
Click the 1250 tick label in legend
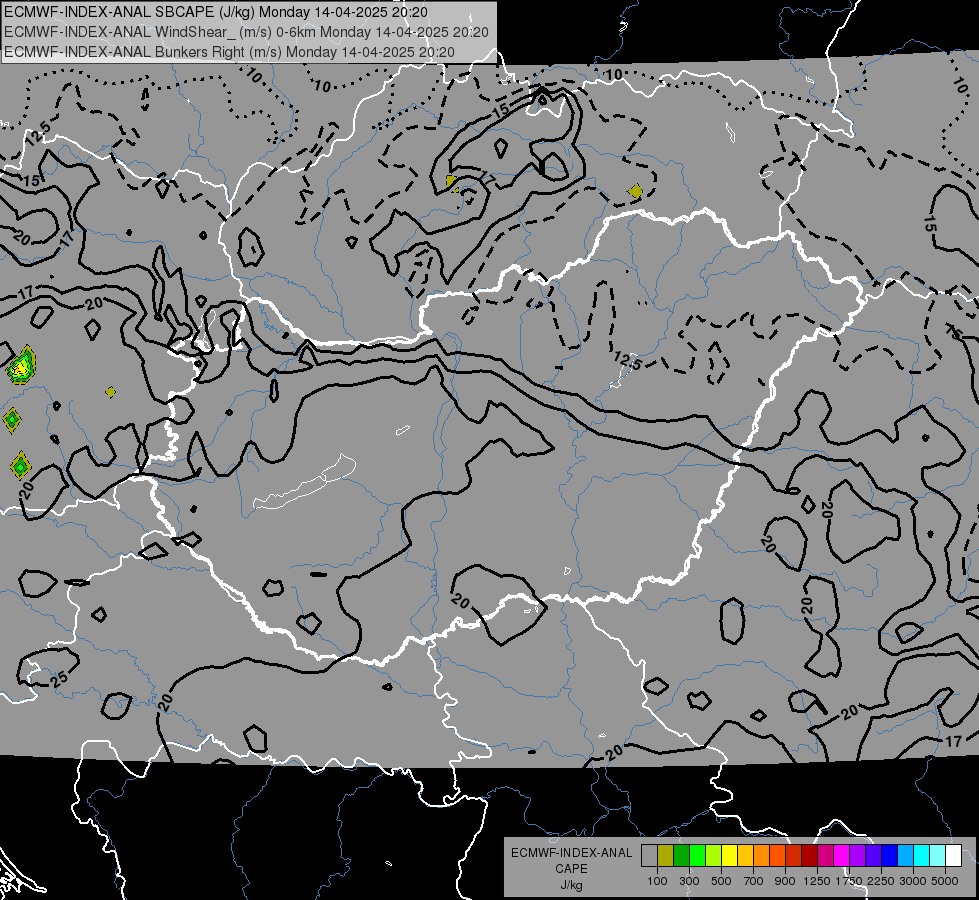pyautogui.click(x=817, y=881)
